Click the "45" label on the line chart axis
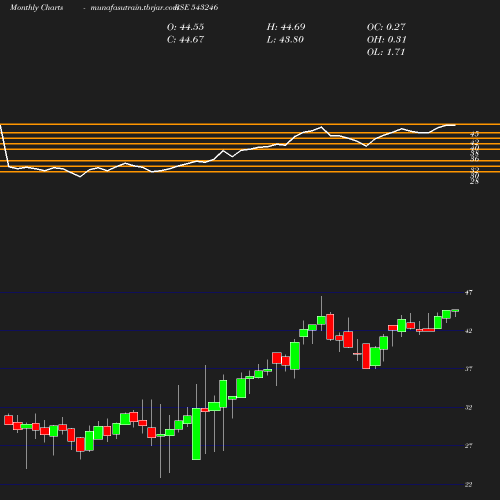The height and width of the screenshot is (500, 500). (x=475, y=134)
